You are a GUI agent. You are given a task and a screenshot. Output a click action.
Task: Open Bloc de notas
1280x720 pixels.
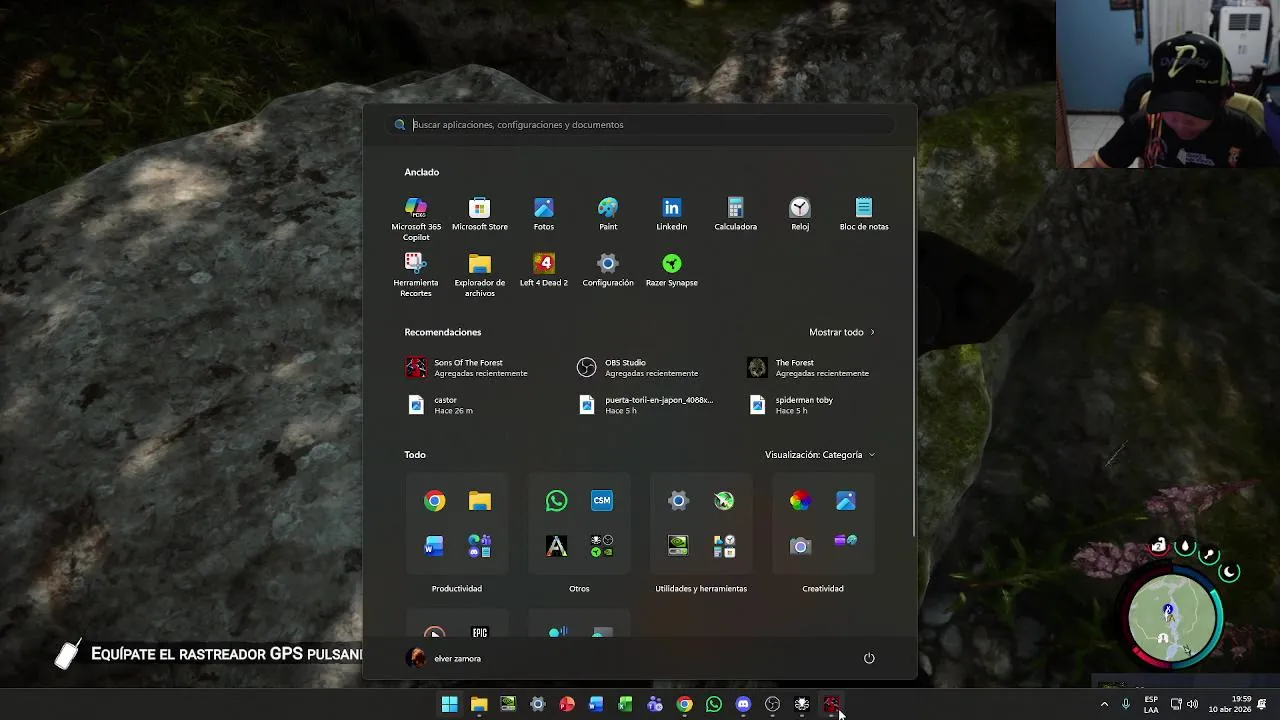864,214
